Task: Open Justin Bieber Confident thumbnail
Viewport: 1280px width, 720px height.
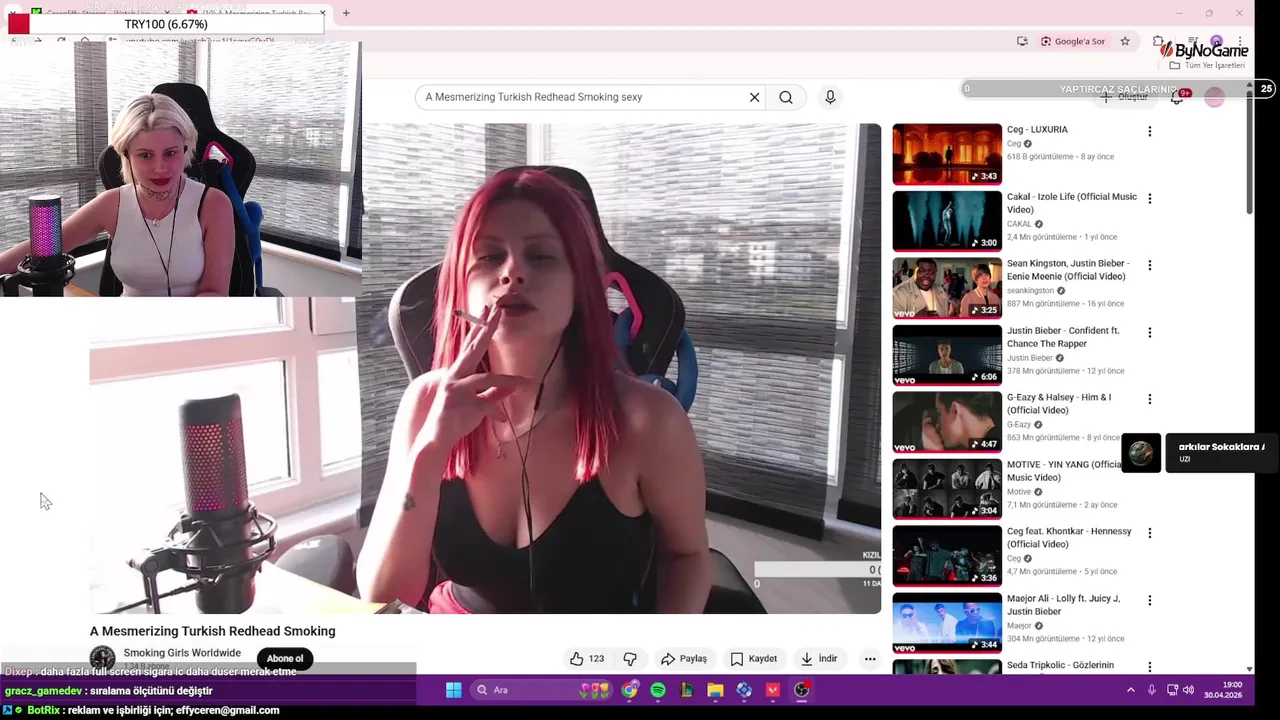Action: 947,355
